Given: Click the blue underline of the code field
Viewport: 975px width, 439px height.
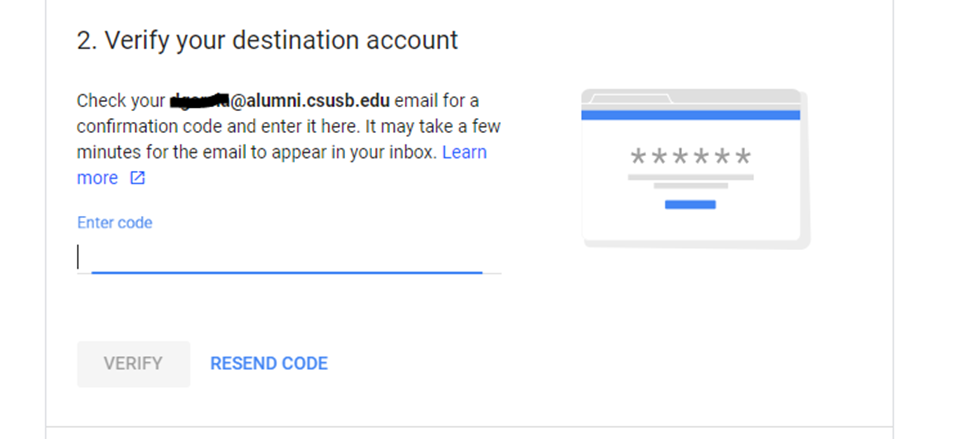Looking at the screenshot, I should tap(288, 272).
